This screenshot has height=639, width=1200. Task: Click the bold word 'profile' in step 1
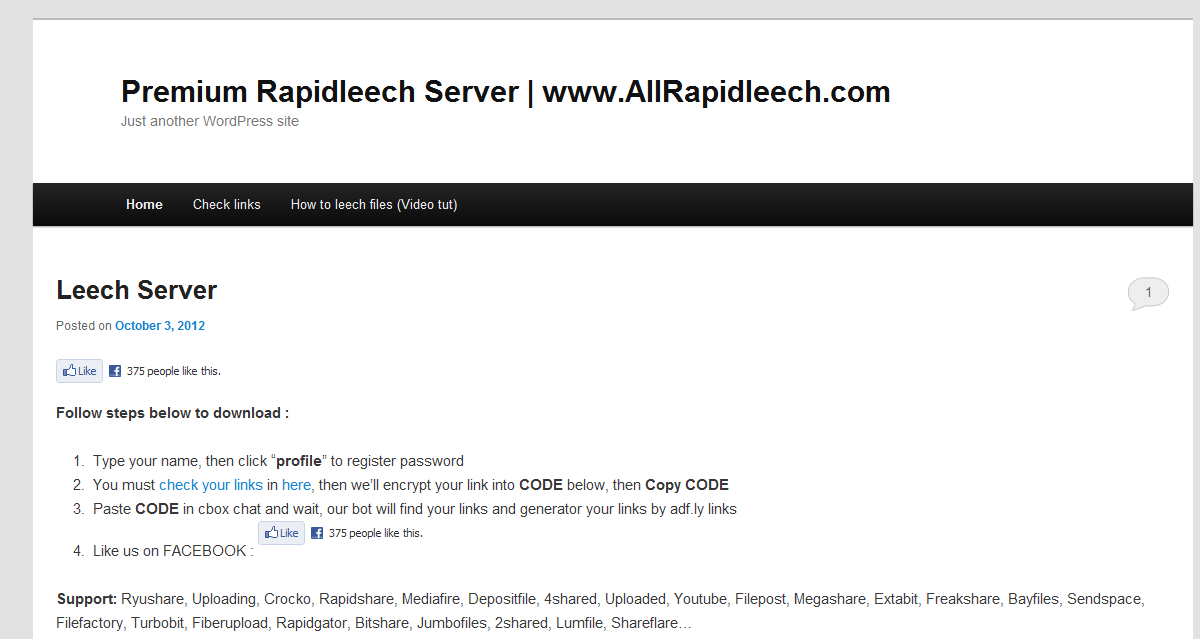(299, 461)
